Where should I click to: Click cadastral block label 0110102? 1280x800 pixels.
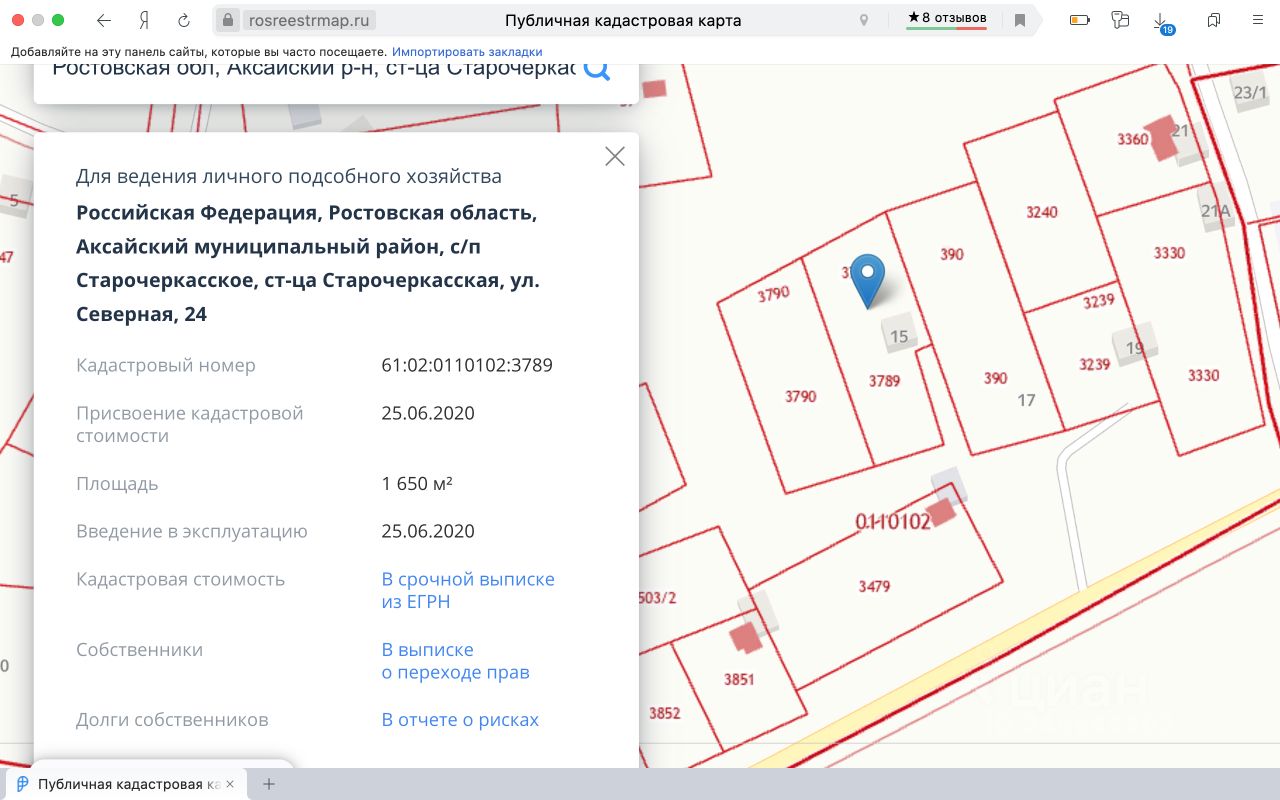[x=892, y=521]
